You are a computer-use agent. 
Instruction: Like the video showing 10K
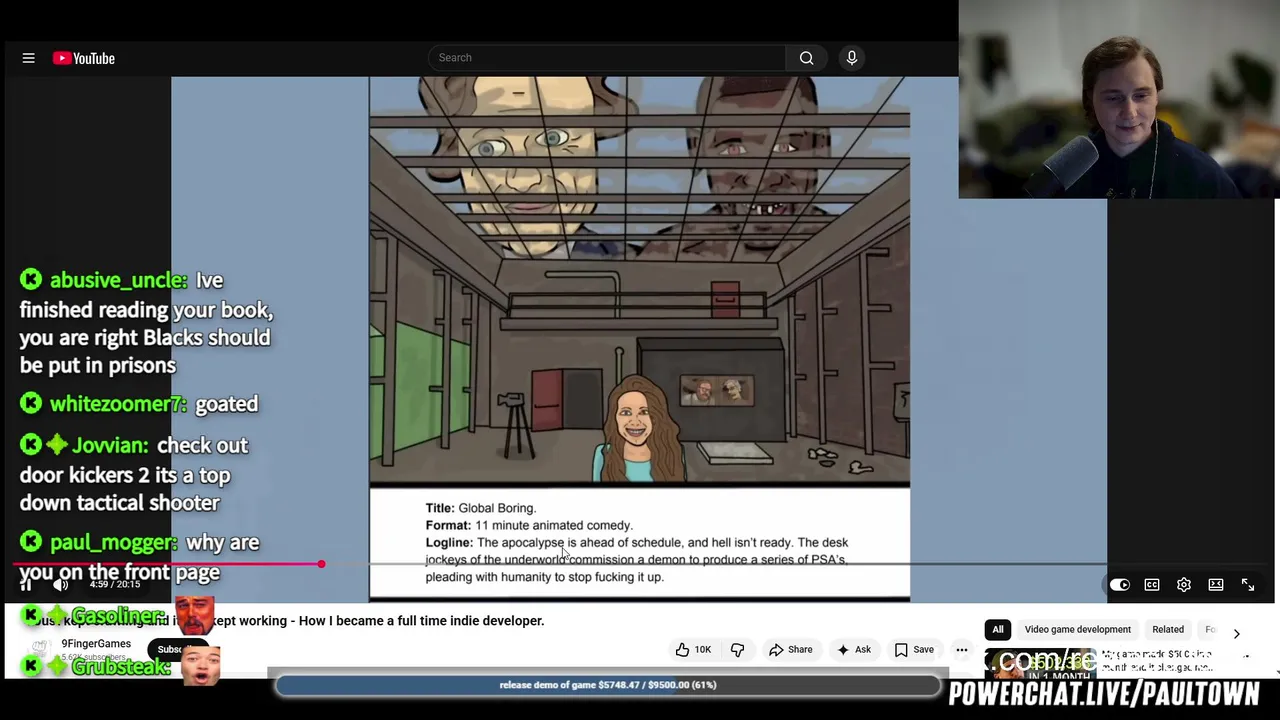point(693,649)
